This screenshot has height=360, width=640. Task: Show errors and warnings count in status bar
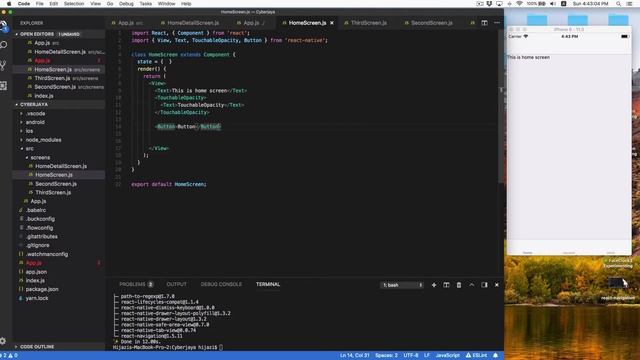[9, 356]
